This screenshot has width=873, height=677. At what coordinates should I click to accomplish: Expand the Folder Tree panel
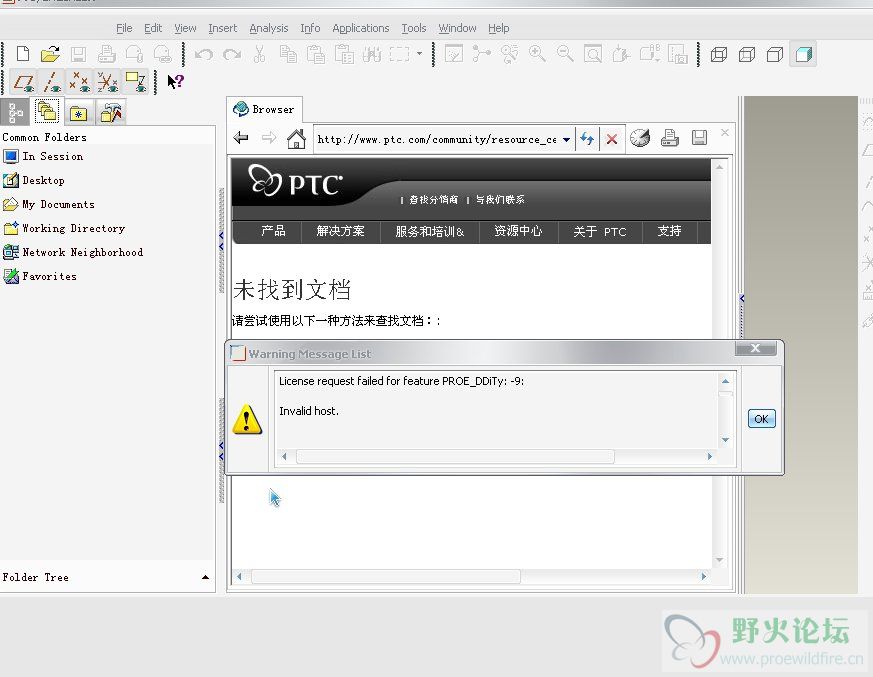click(x=205, y=577)
